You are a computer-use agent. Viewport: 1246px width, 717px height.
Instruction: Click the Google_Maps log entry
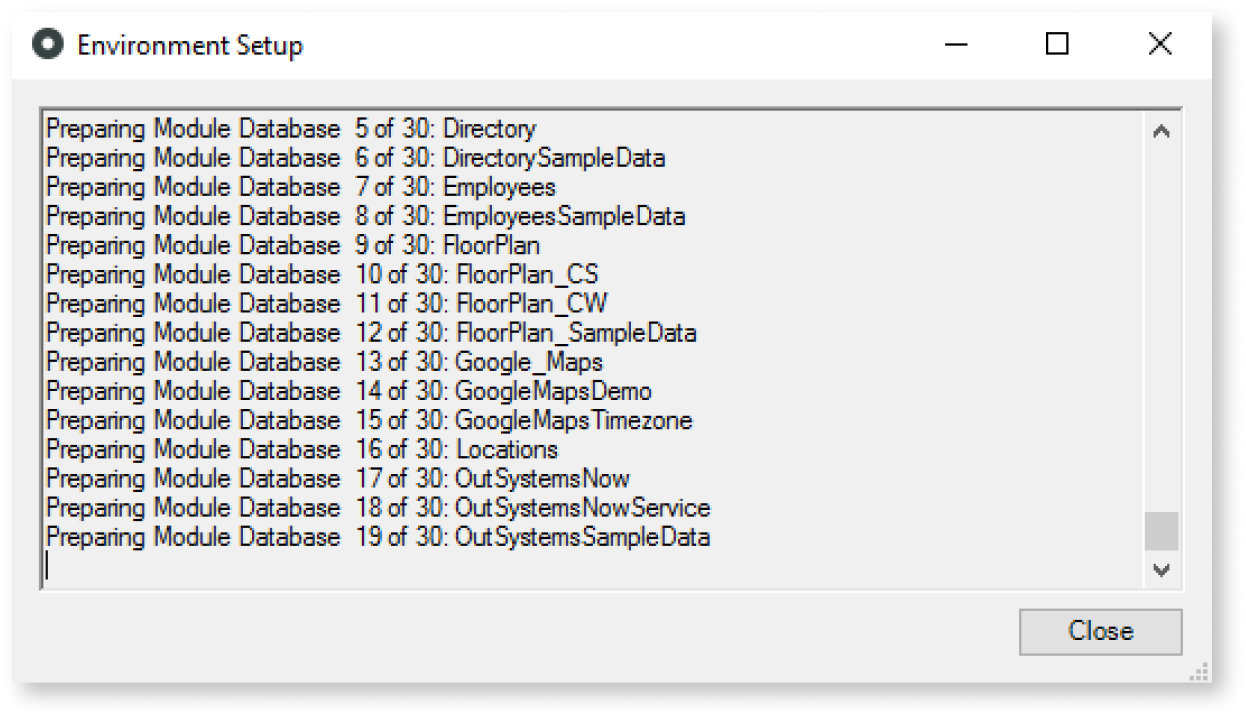point(324,361)
